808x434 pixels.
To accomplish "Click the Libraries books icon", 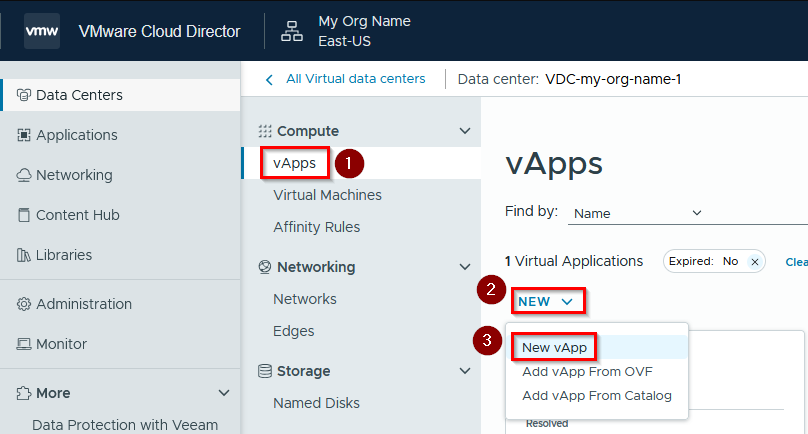I will tap(24, 255).
